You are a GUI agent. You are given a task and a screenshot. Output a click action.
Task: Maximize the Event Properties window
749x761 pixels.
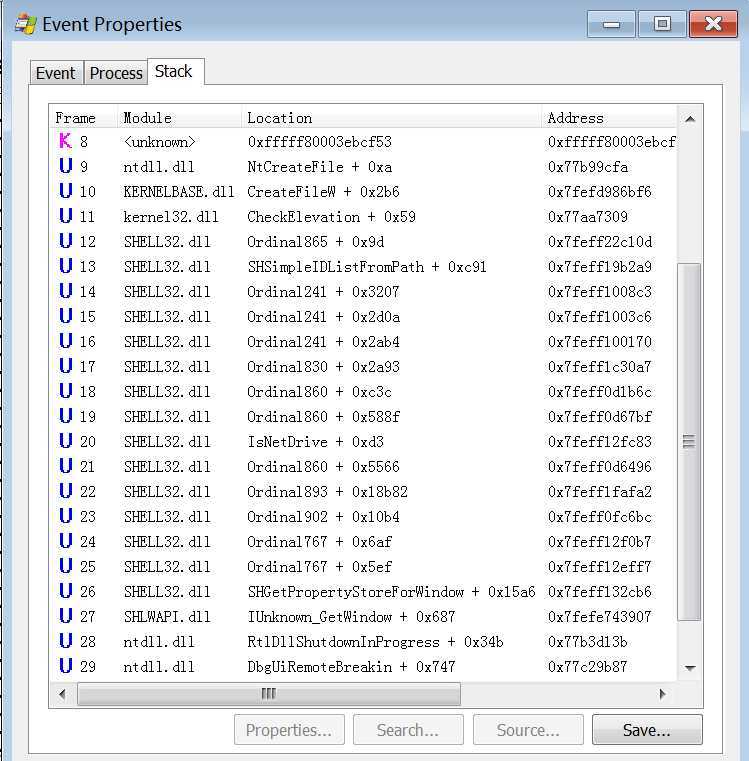(x=662, y=24)
